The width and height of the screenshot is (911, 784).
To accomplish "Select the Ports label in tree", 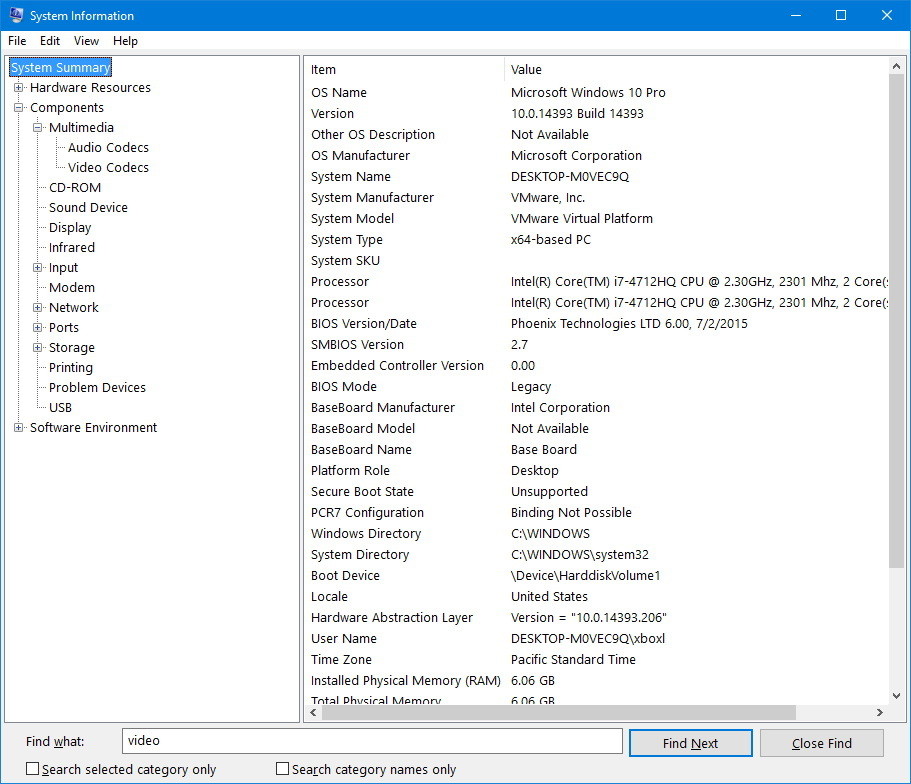I will click(64, 327).
